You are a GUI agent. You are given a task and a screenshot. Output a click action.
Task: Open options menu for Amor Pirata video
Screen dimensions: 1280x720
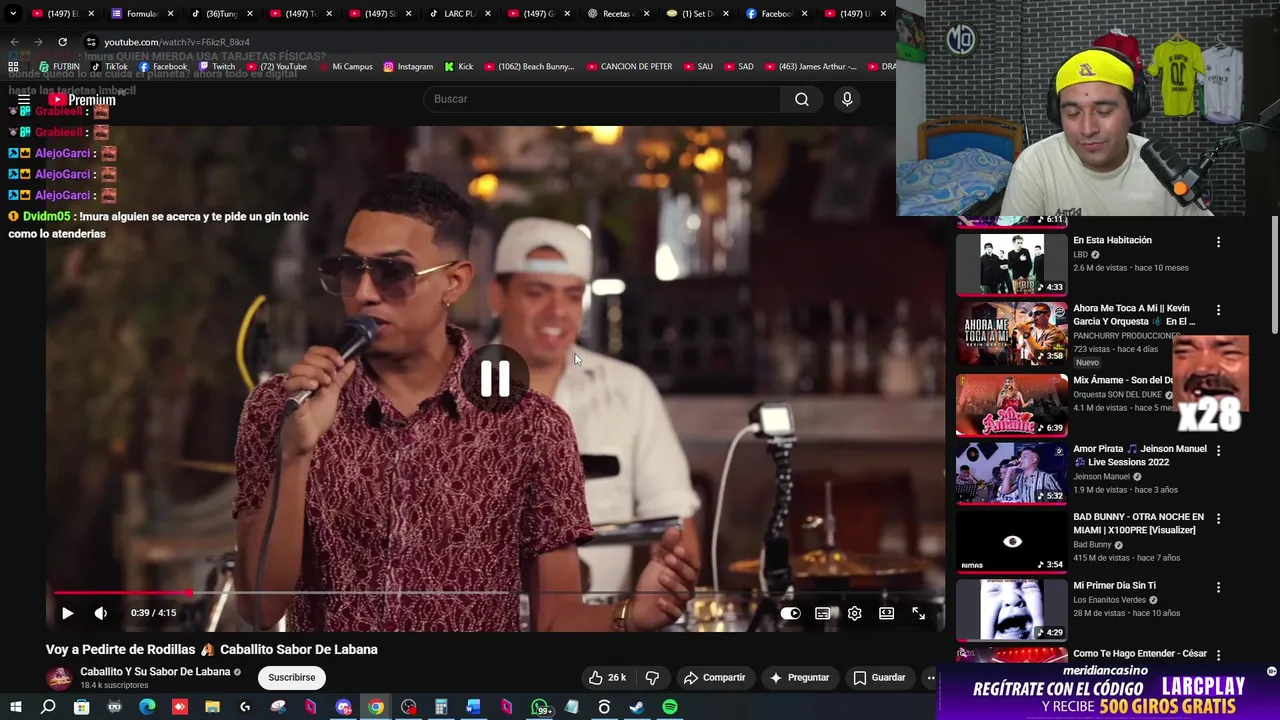point(1218,450)
